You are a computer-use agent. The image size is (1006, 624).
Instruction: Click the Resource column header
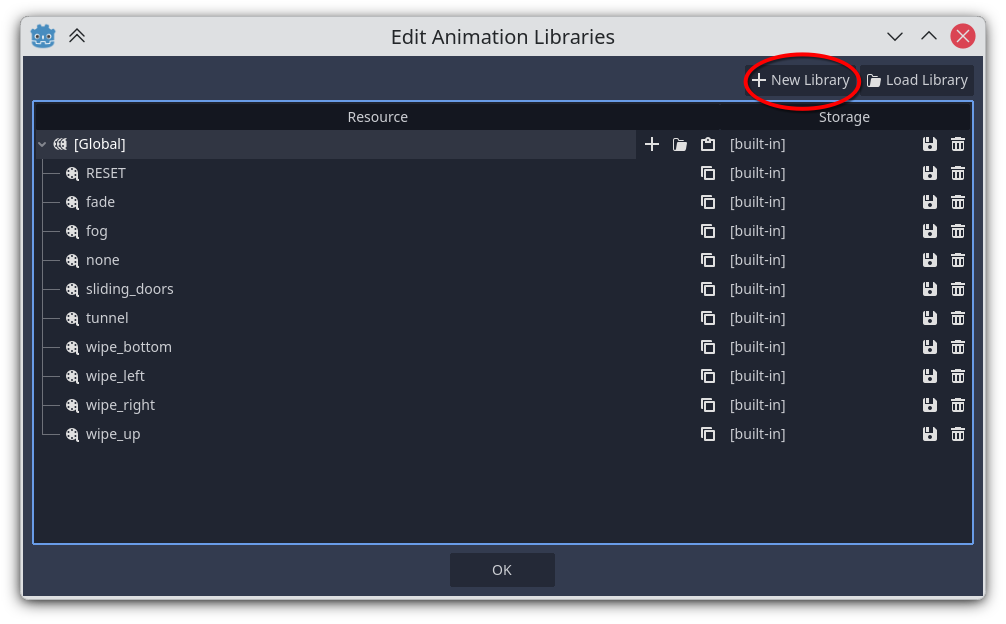[377, 116]
